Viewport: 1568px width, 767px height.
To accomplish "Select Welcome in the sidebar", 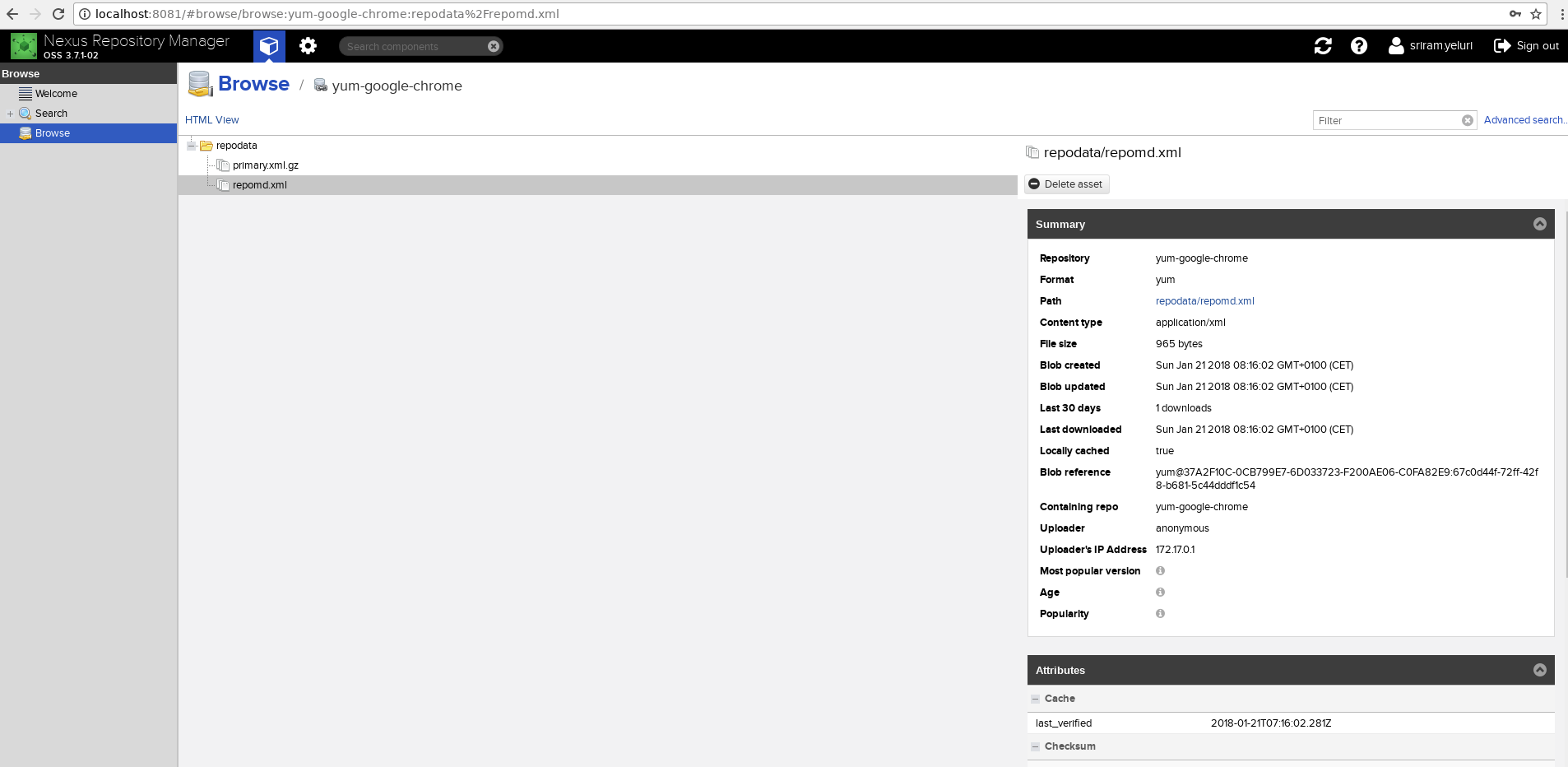I will pyautogui.click(x=58, y=93).
